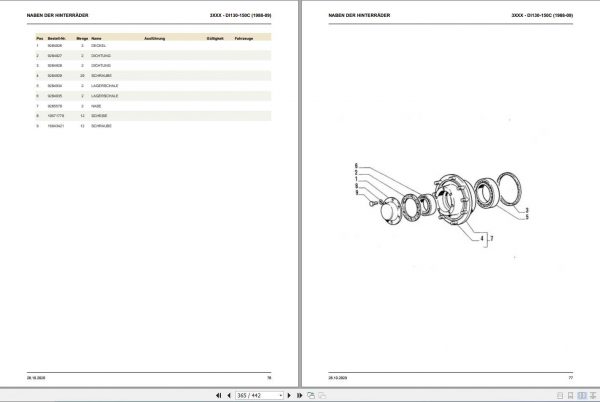Click callout number 4 in the diagram
This screenshot has height=402, width=600.
pos(482,238)
